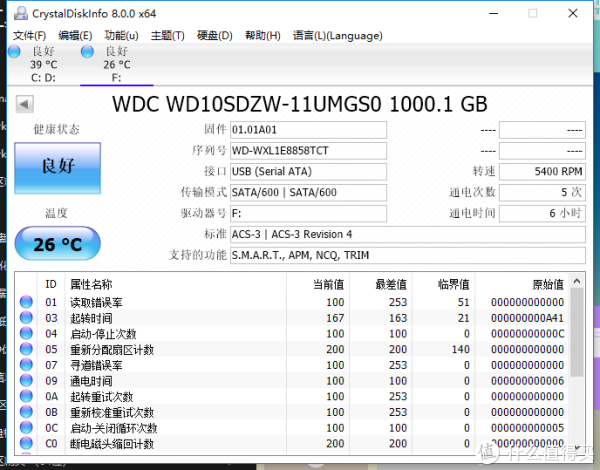Select the 启动-关闭循环次数 attribute row
This screenshot has width=600, height=470.
pyautogui.click(x=292, y=428)
